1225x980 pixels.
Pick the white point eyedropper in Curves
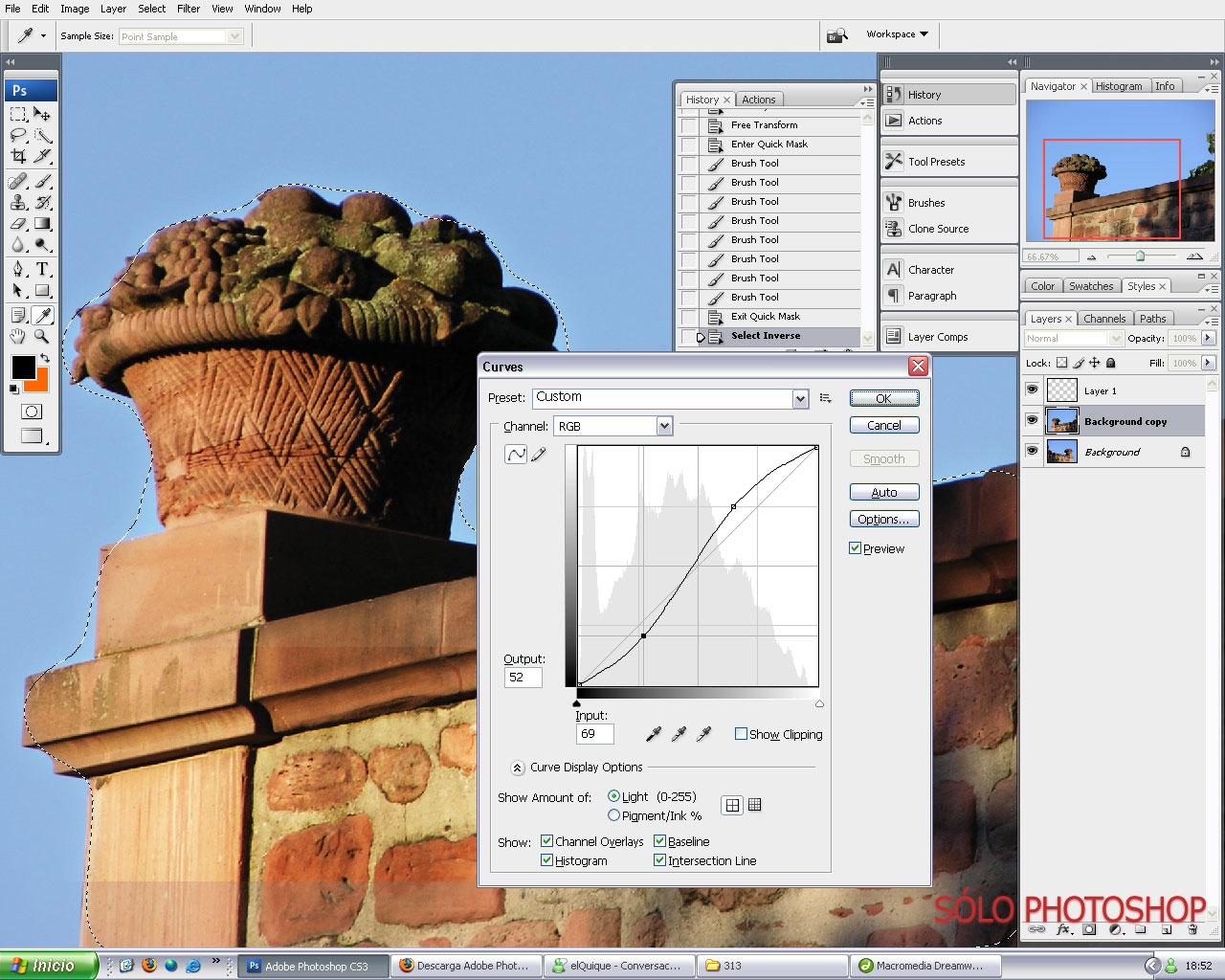point(703,734)
